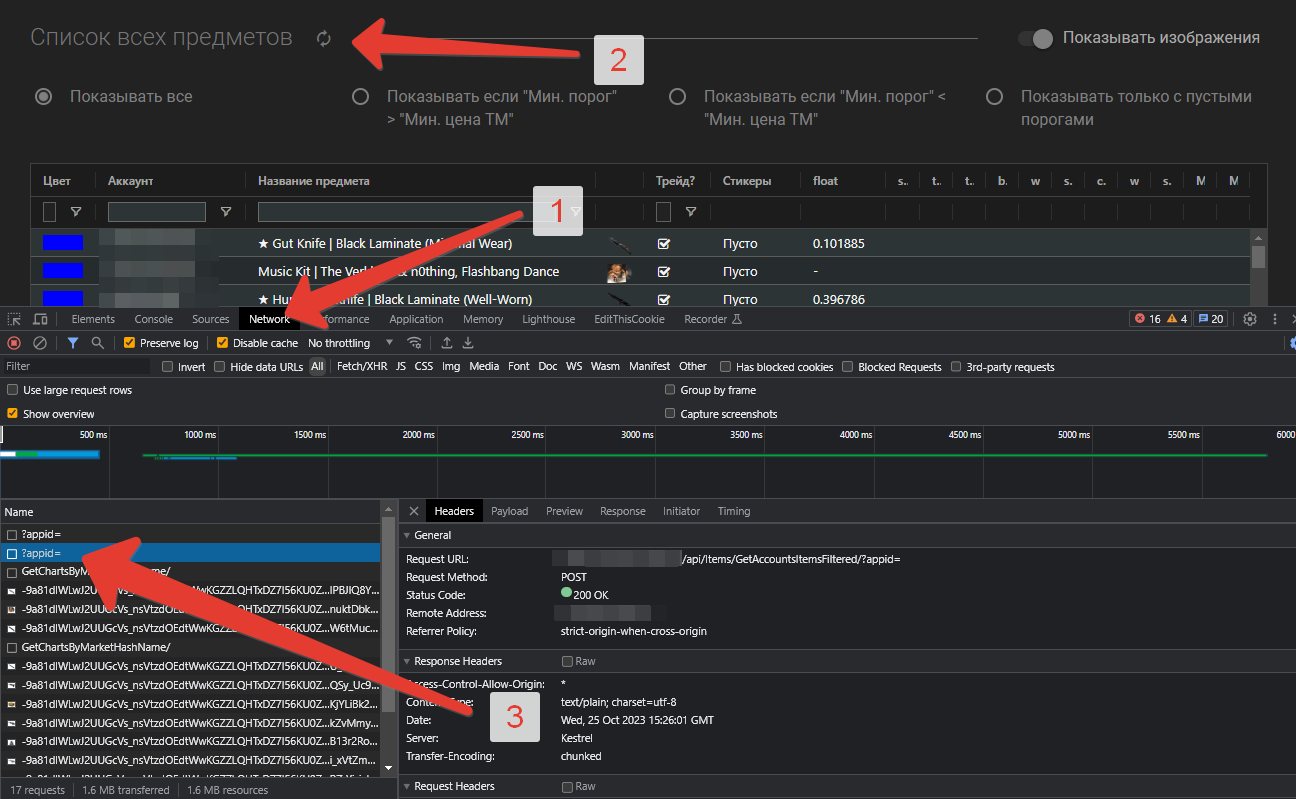This screenshot has width=1296, height=799.
Task: Click the warnings counter showing 4
Action: [1177, 319]
